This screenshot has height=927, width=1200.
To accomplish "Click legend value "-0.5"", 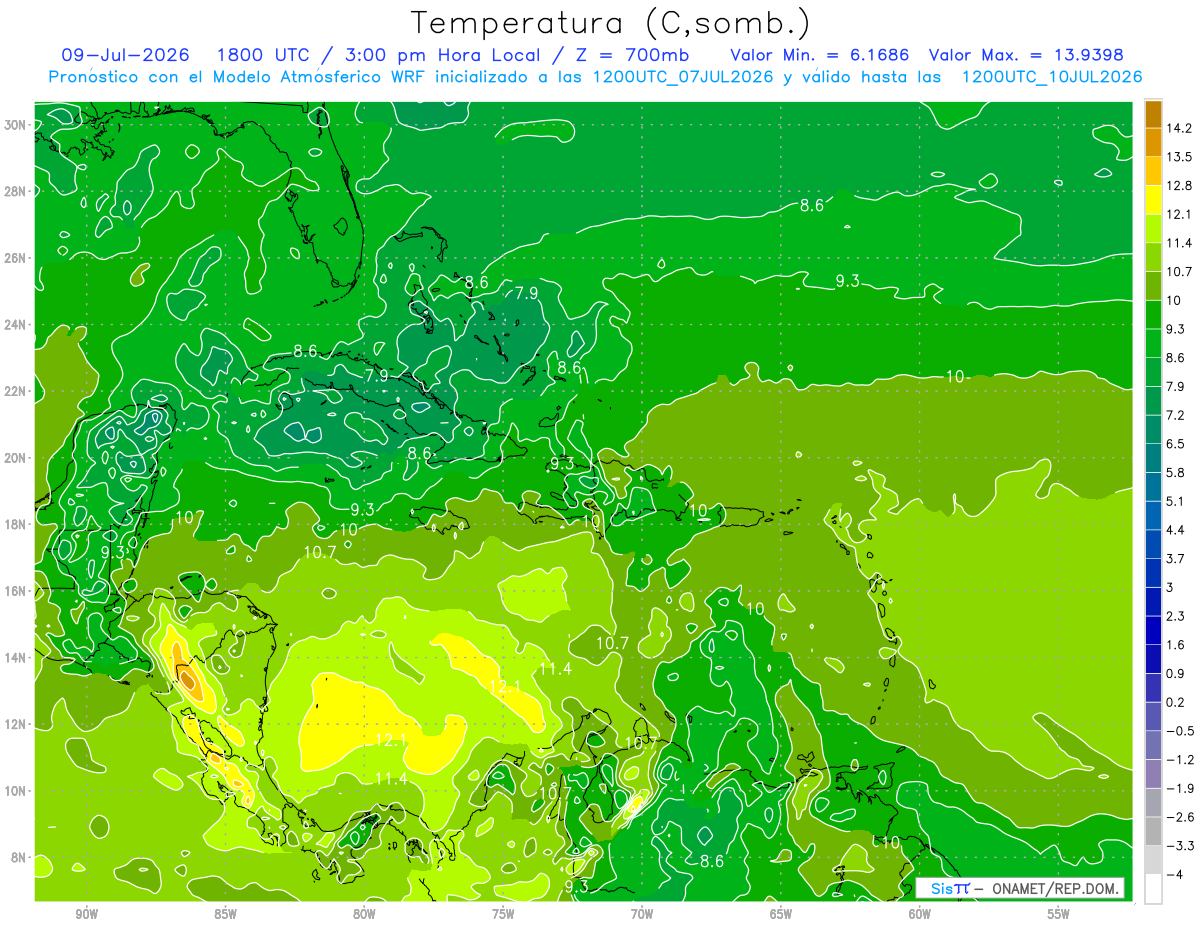I will 1179,731.
